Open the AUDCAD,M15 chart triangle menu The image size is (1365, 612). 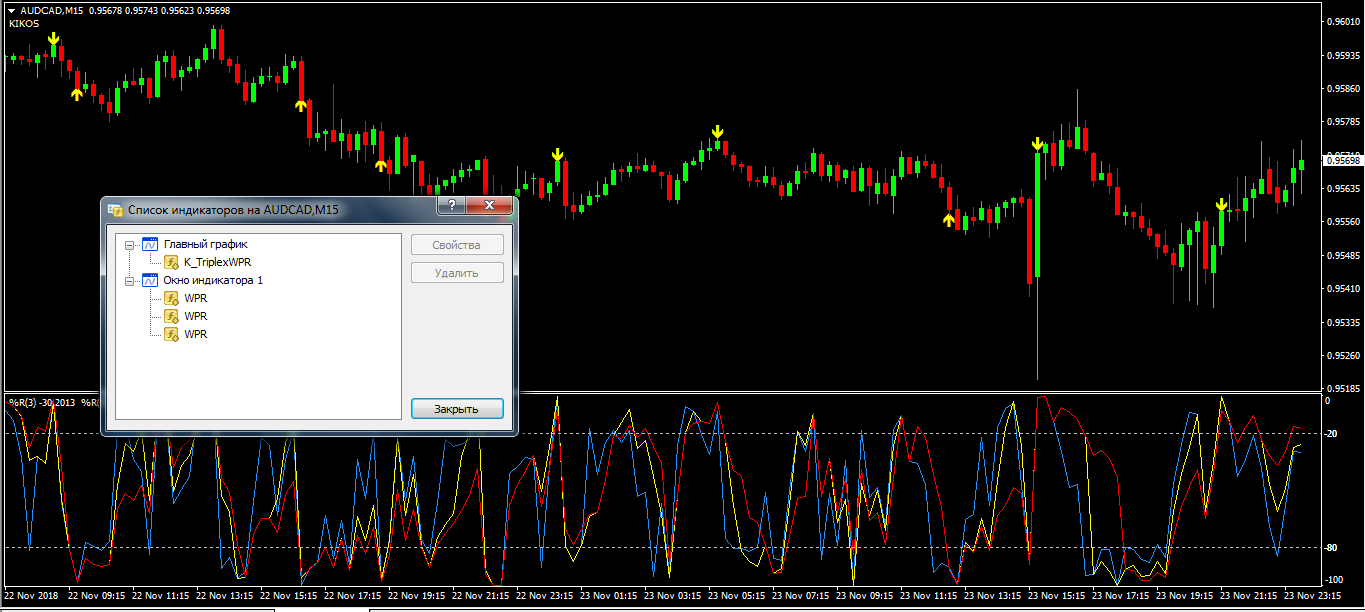click(x=11, y=11)
